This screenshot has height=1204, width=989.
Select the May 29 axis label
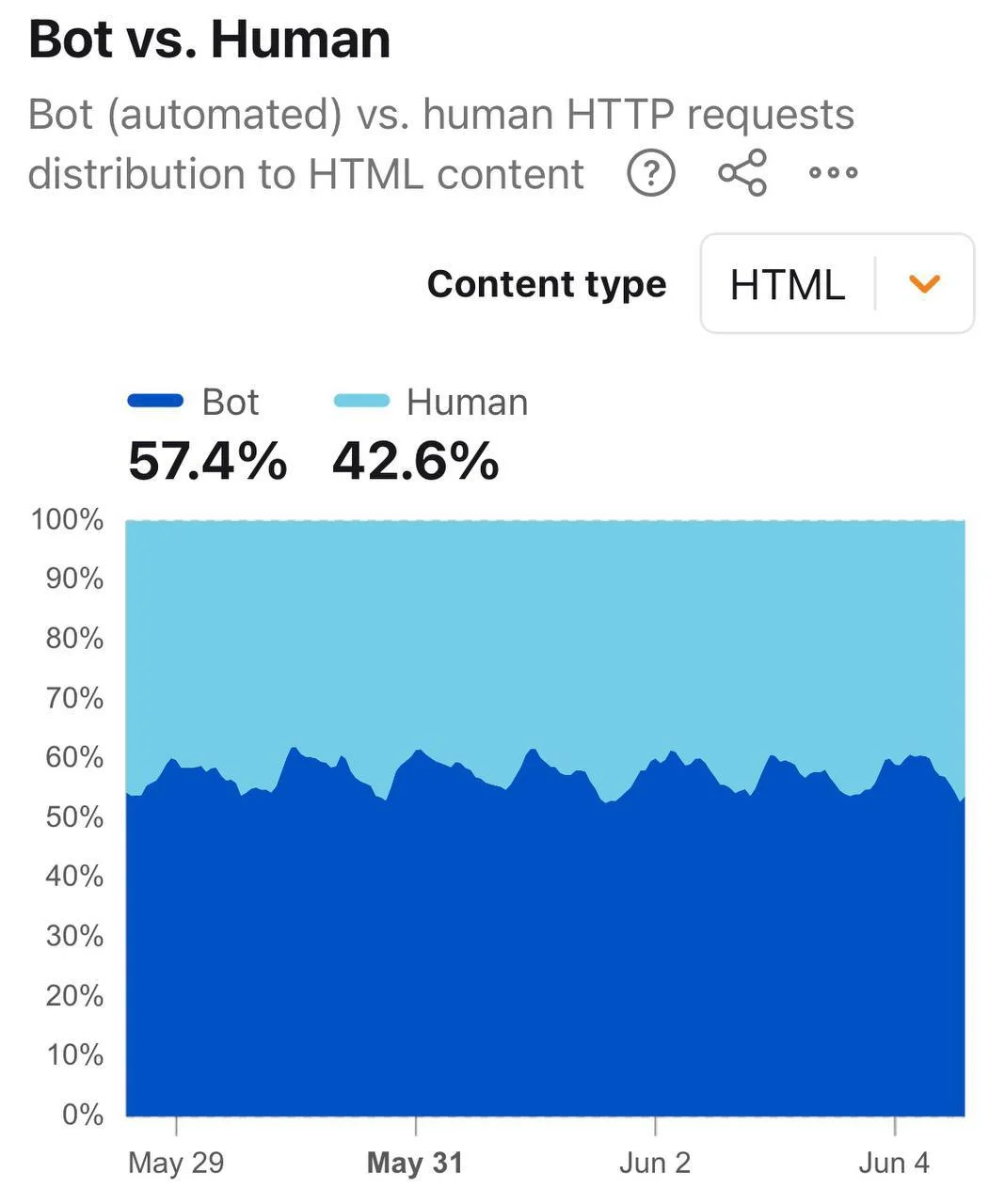(176, 1163)
